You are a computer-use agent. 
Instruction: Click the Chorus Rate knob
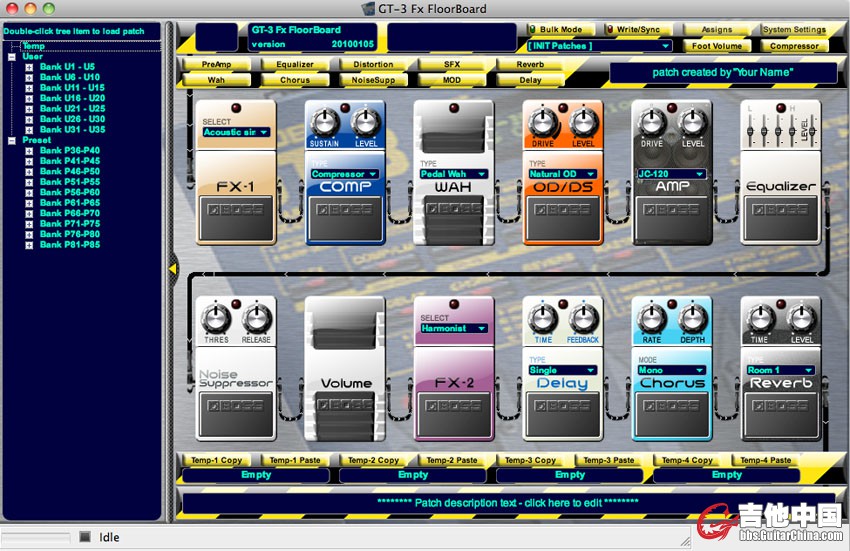tap(652, 319)
